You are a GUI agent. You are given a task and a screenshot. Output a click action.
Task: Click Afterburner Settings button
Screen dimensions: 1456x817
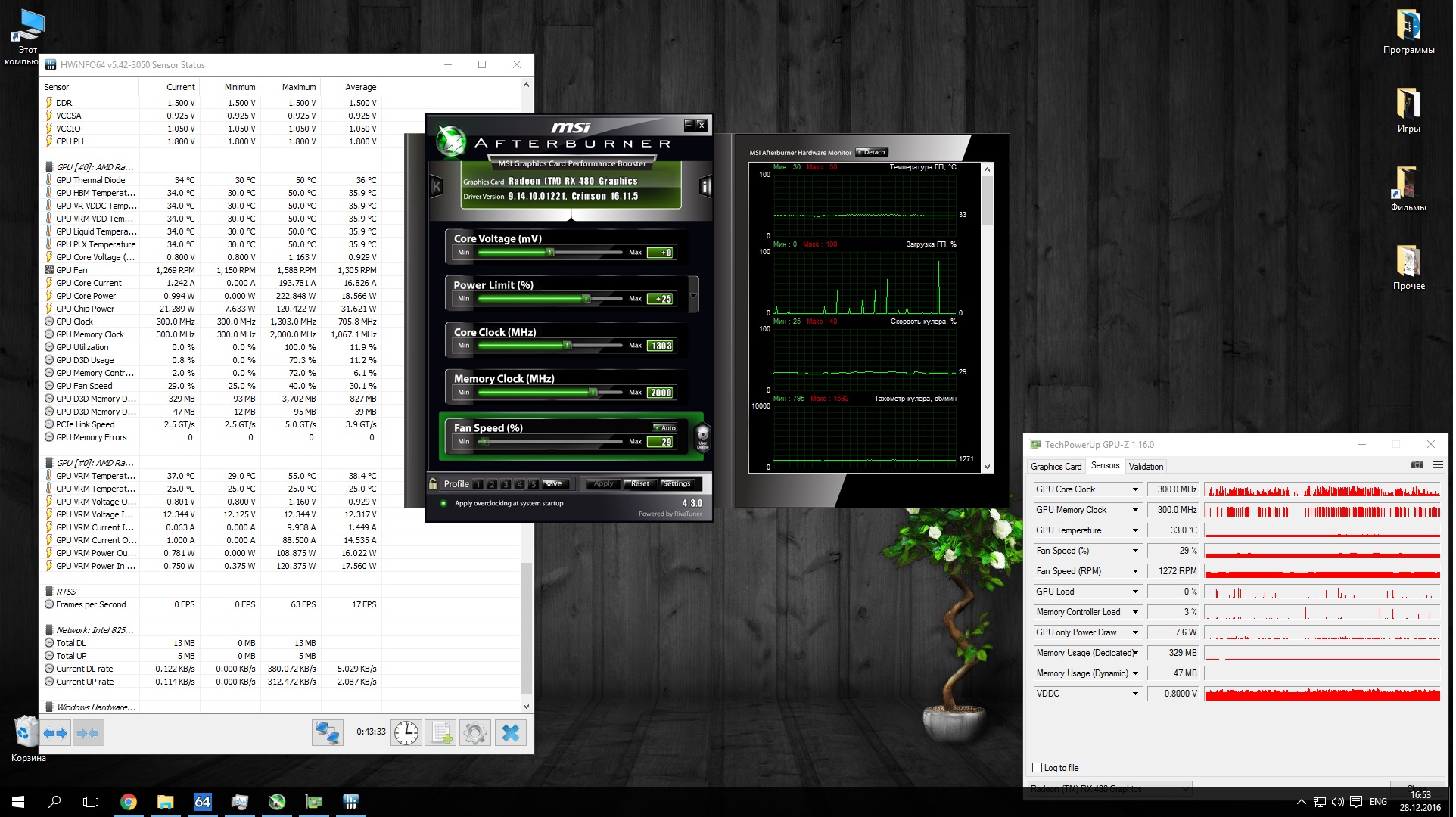(677, 484)
